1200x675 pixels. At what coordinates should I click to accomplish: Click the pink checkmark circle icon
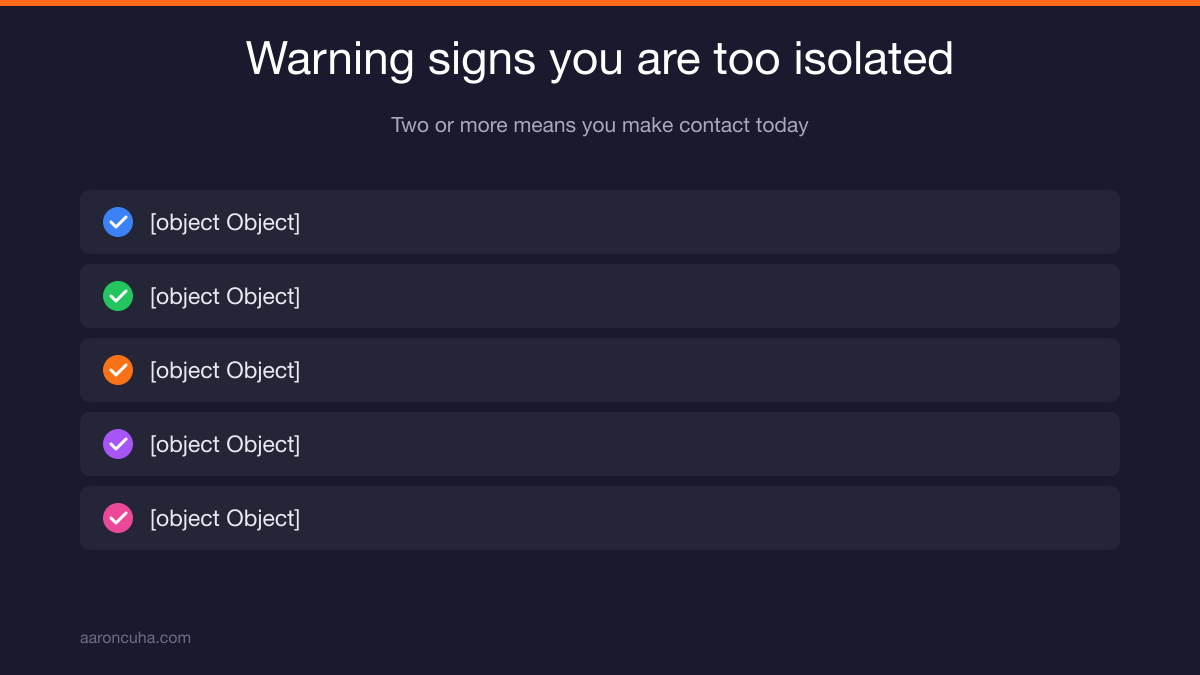118,518
